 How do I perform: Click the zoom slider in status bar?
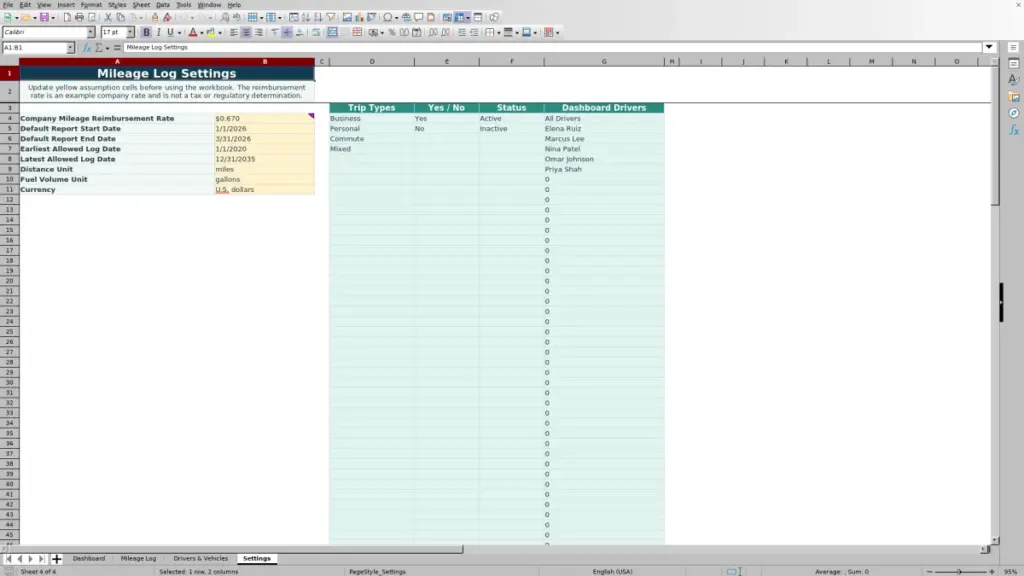pyautogui.click(x=960, y=571)
